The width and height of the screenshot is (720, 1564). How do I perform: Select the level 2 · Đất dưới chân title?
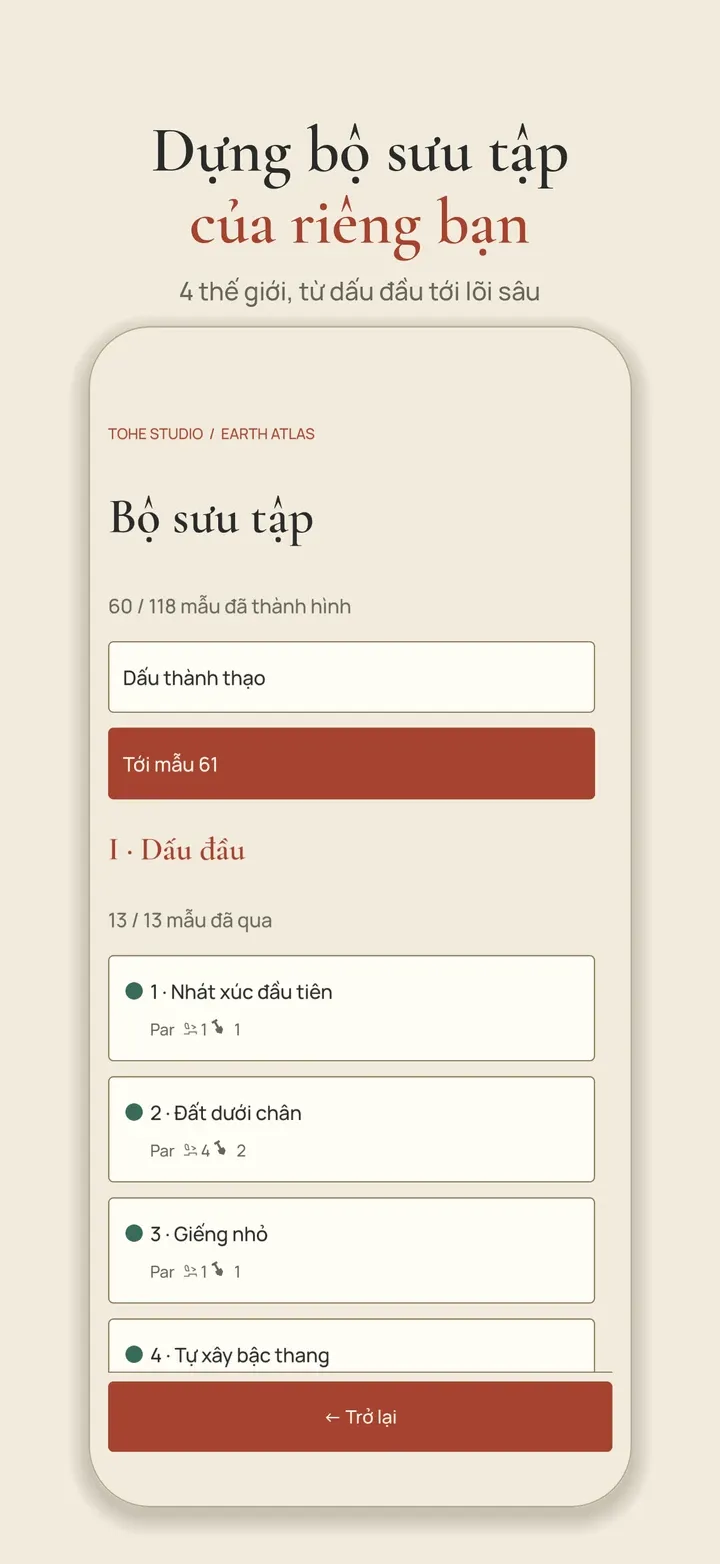[226, 1113]
